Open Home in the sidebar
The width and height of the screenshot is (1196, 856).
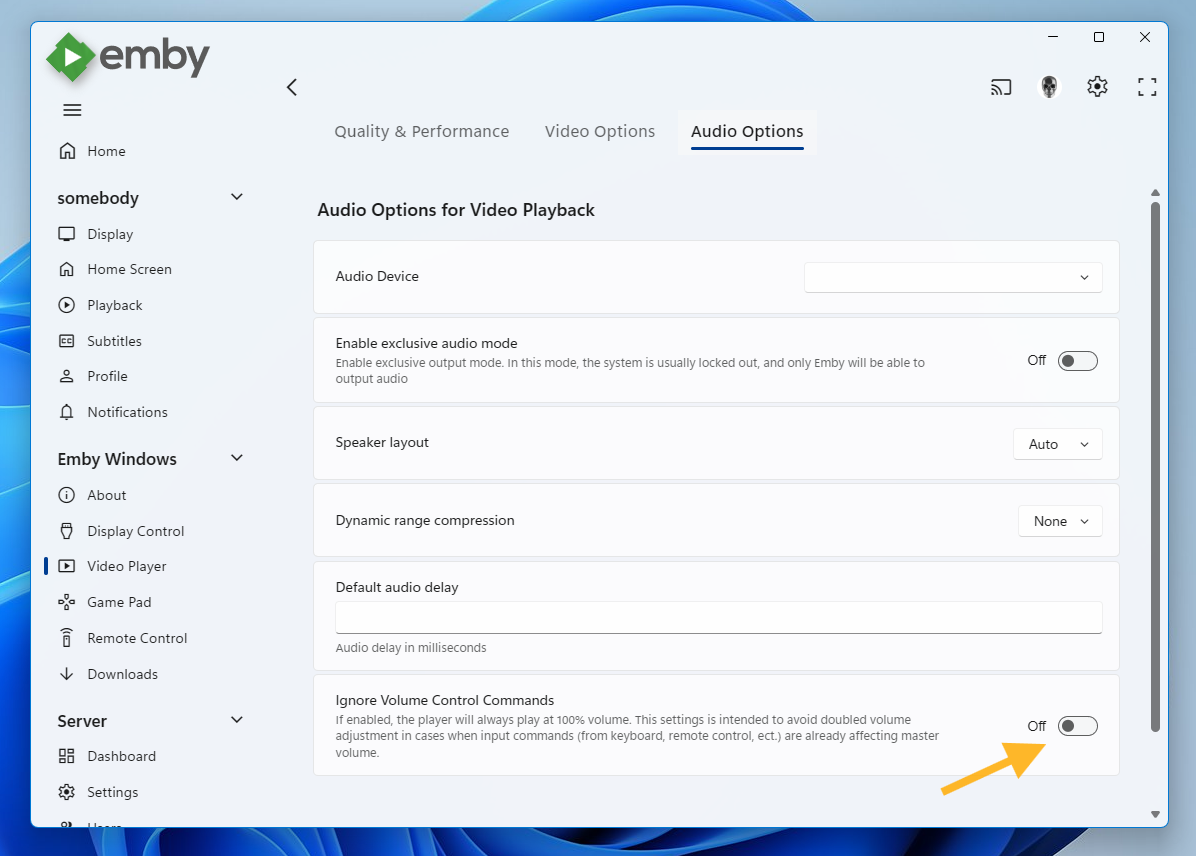pyautogui.click(x=106, y=151)
